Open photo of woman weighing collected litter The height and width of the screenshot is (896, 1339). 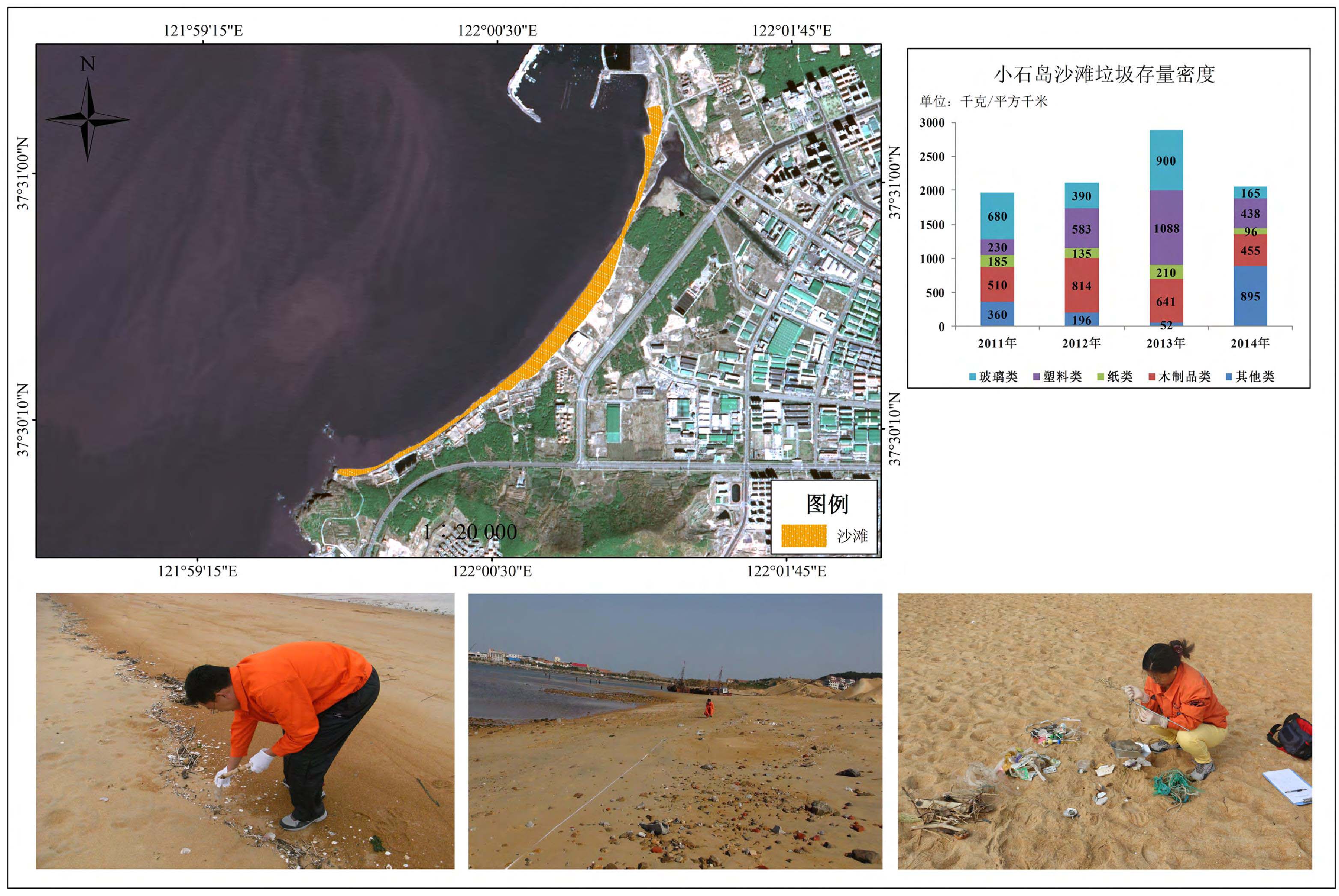1105,731
